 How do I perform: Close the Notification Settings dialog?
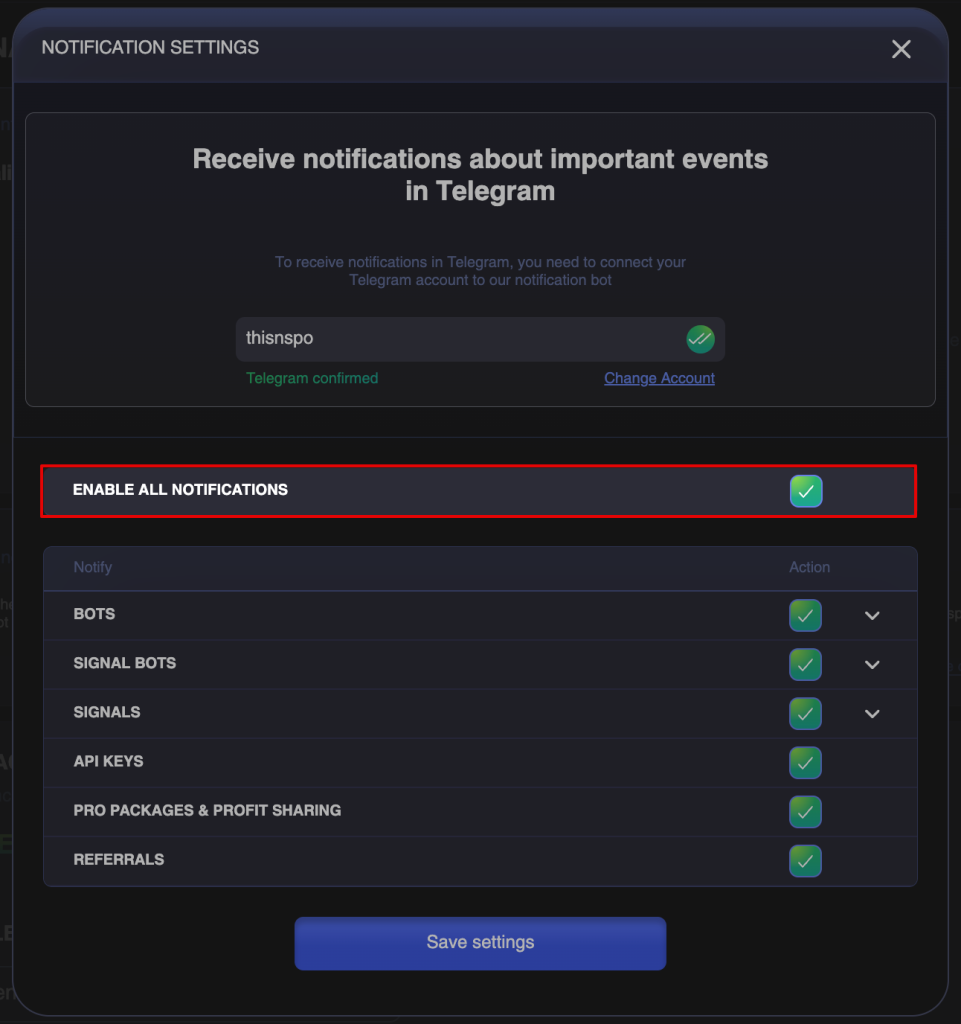tap(901, 49)
